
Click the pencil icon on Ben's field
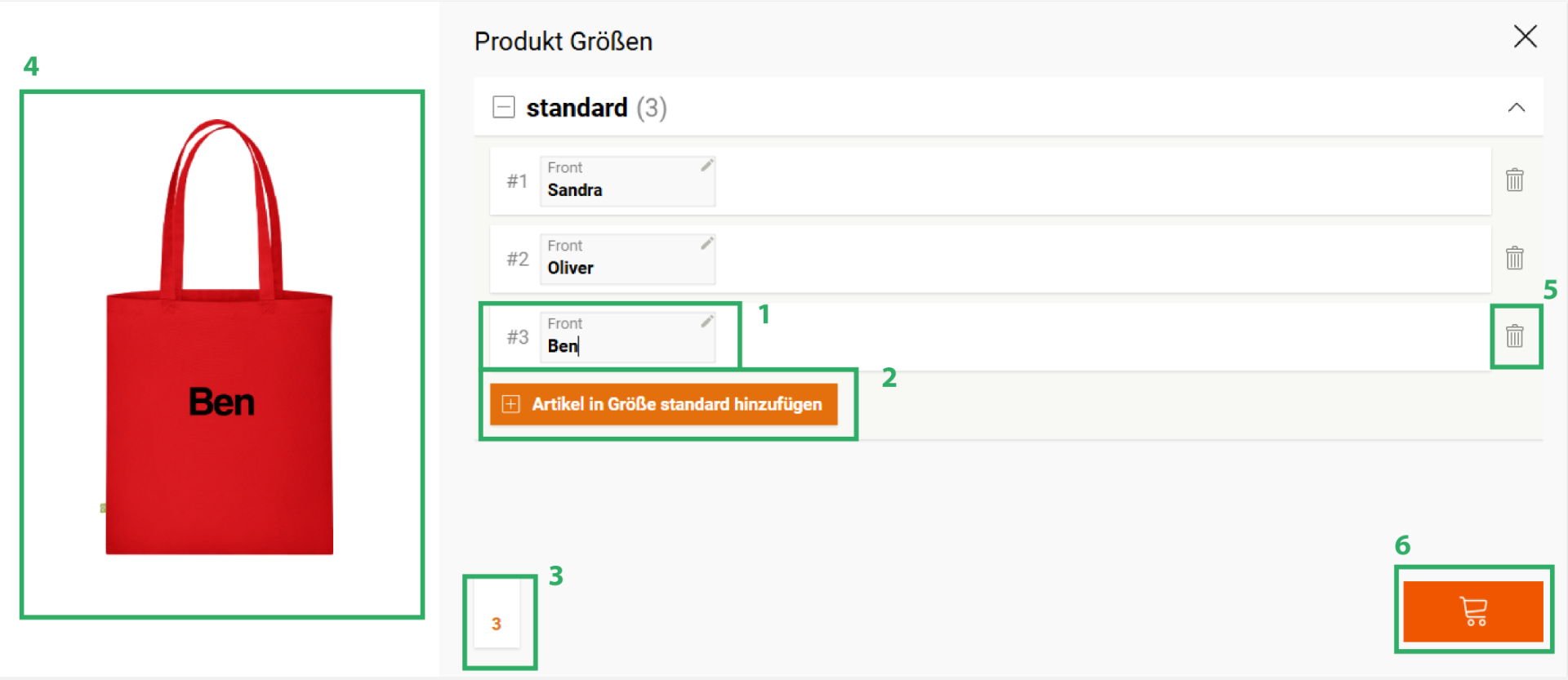tap(707, 322)
